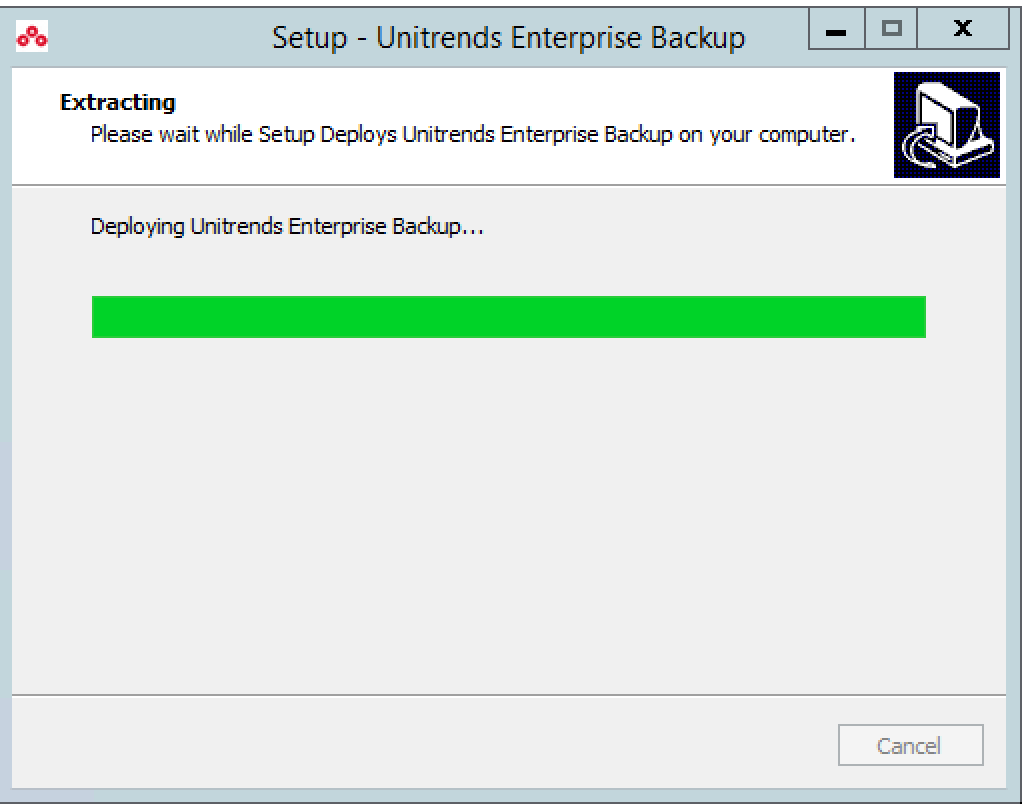Viewport: 1022px width, 804px height.
Task: Click the green deployment progress bar
Action: coord(509,317)
